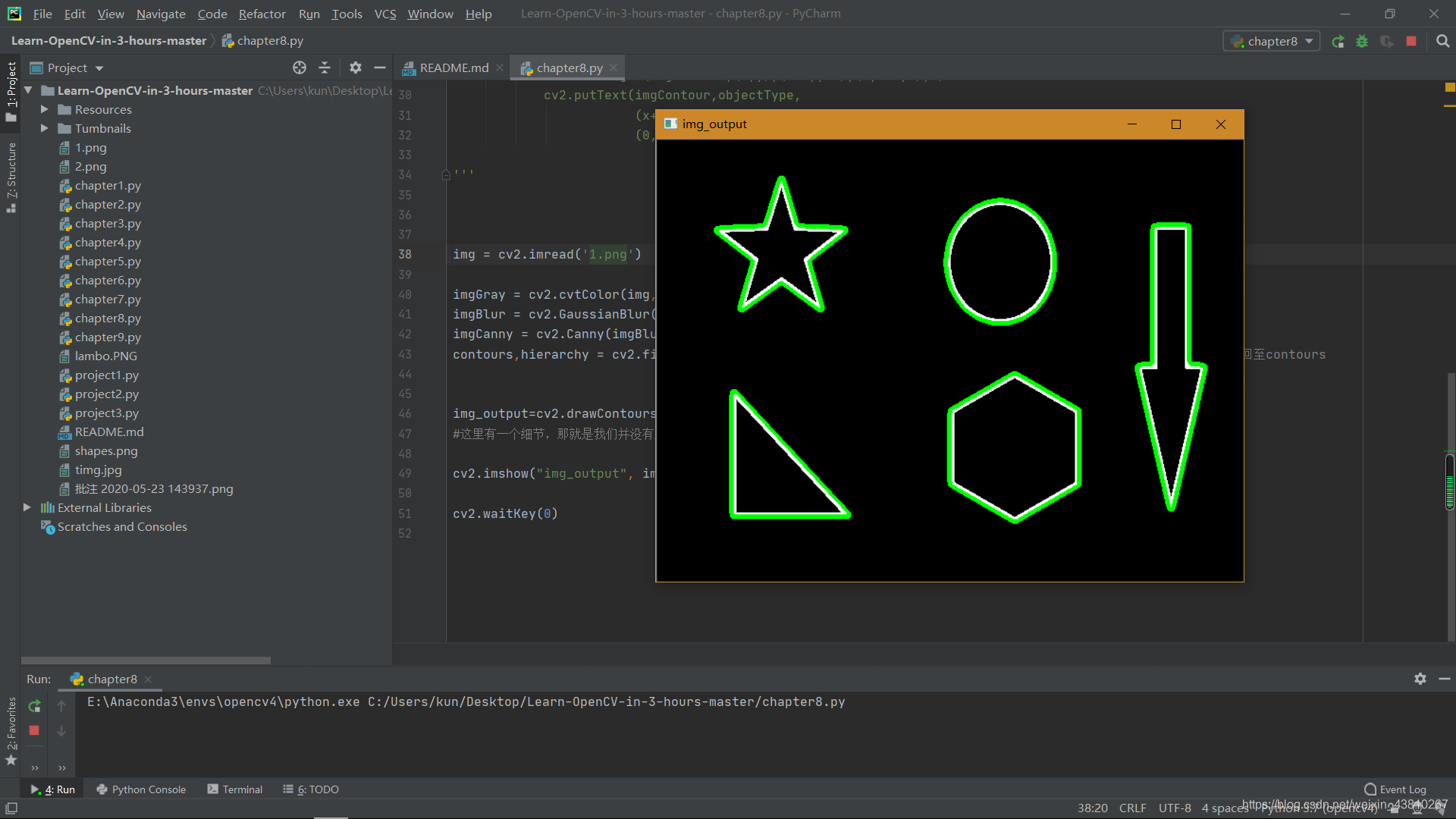1456x819 pixels.
Task: Rerun the script from the Run panel
Action: (34, 705)
